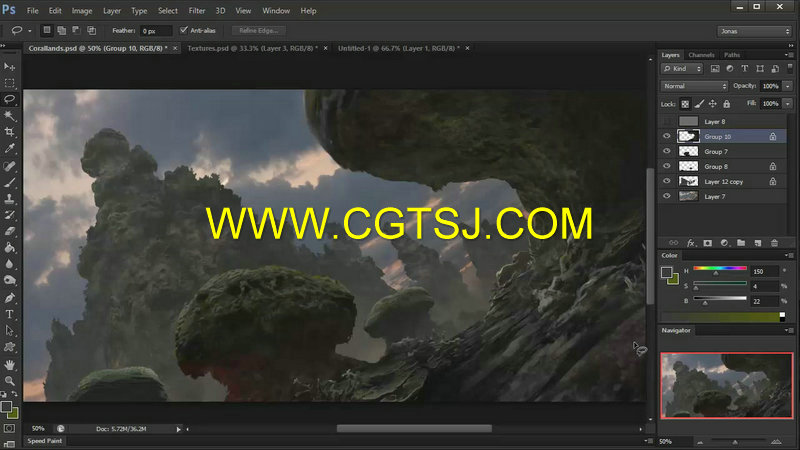Choose New selection mode in options bar
Screen dimensions: 800x450
point(47,31)
